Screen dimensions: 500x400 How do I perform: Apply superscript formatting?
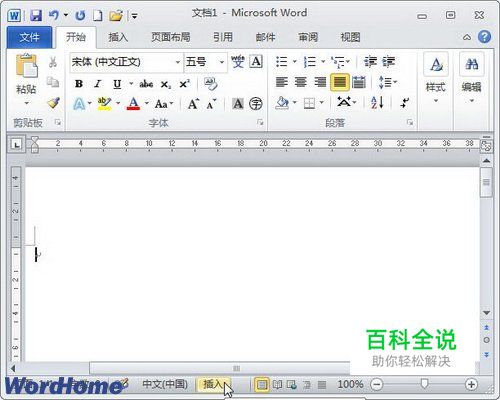[x=184, y=84]
